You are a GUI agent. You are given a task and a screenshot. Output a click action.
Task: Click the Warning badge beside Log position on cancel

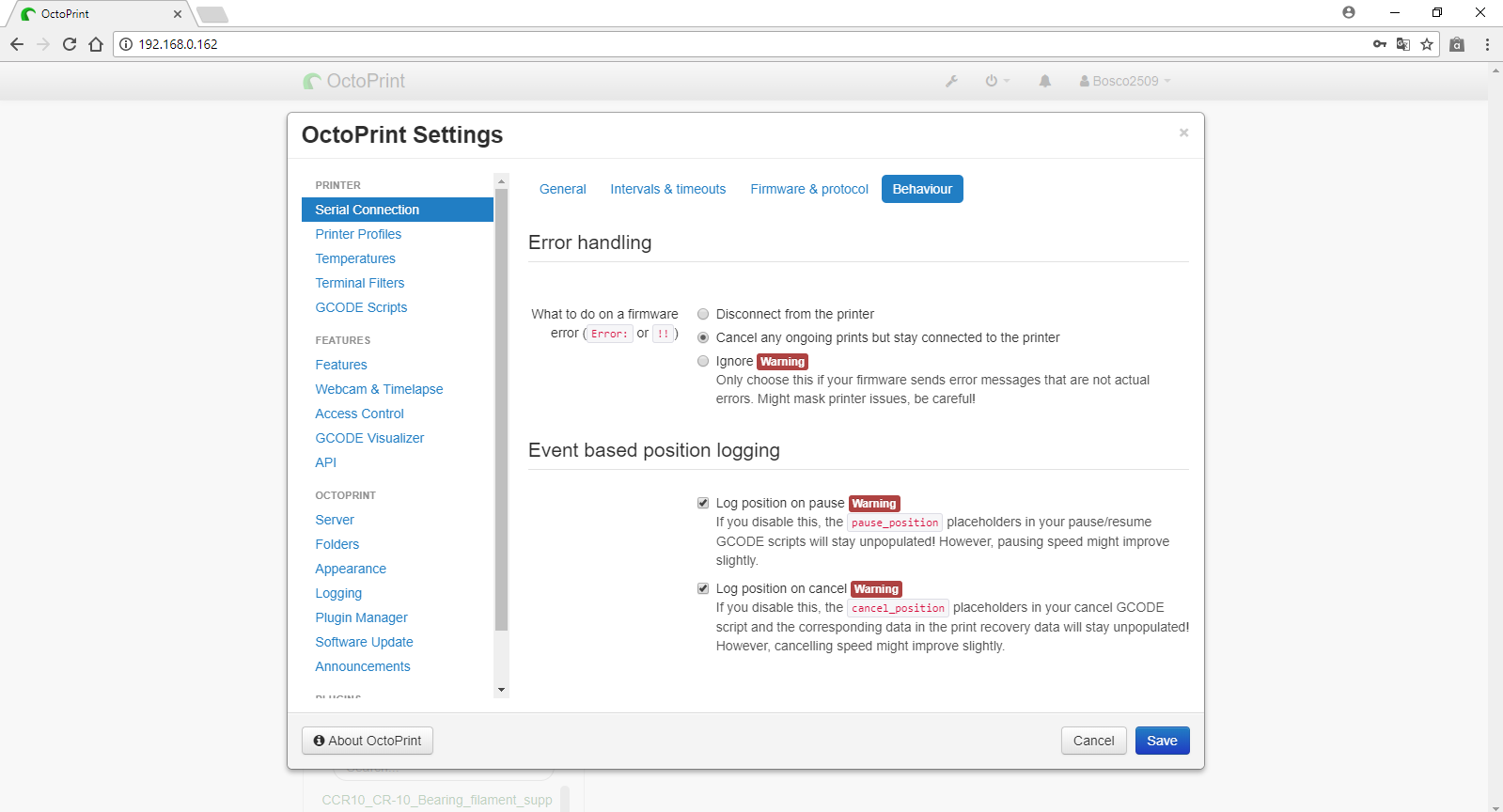tap(876, 589)
